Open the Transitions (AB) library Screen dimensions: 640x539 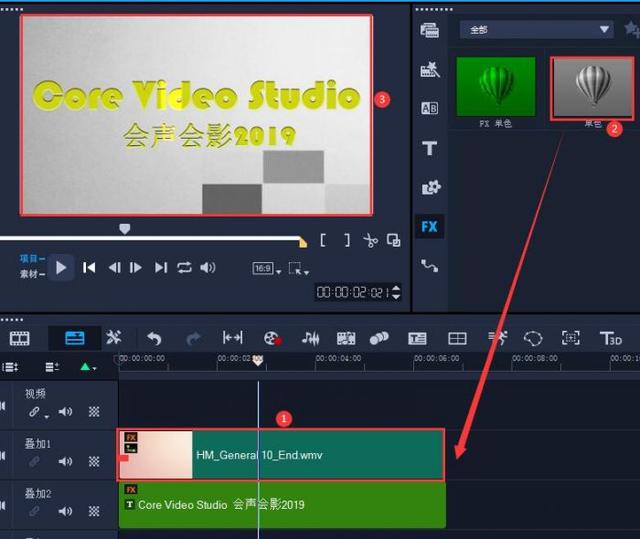(429, 108)
